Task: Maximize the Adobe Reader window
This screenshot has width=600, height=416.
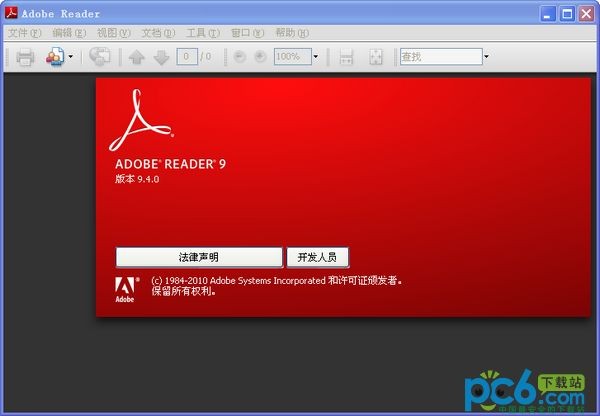Action: click(567, 14)
